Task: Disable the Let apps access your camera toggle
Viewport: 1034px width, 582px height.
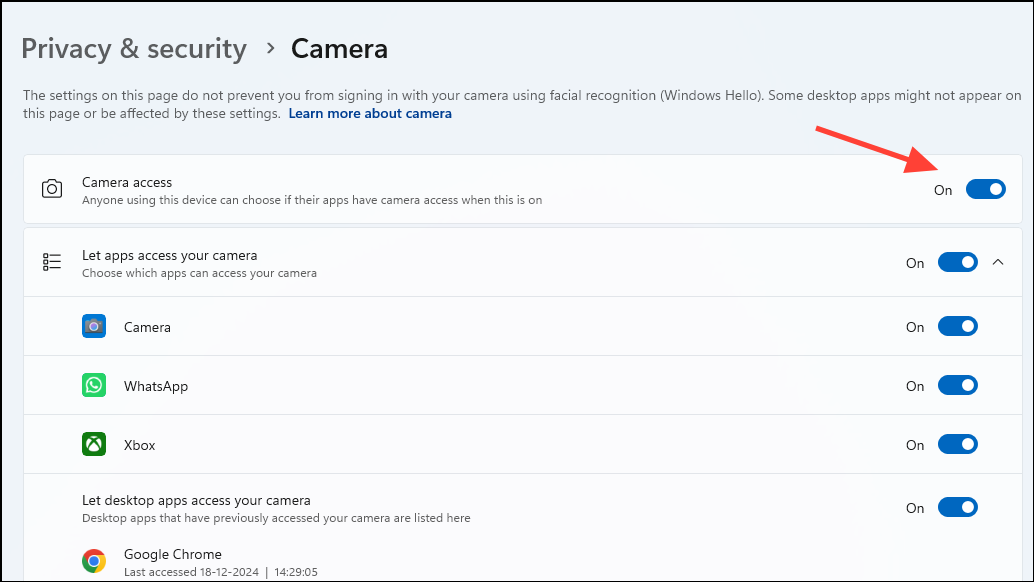Action: [x=958, y=262]
